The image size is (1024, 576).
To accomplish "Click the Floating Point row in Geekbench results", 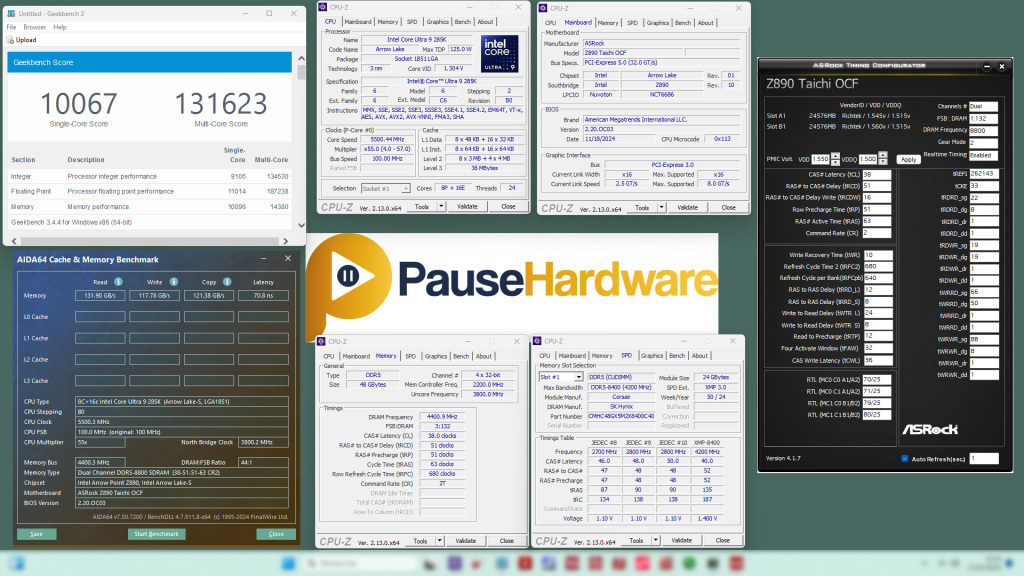I will 150,191.
